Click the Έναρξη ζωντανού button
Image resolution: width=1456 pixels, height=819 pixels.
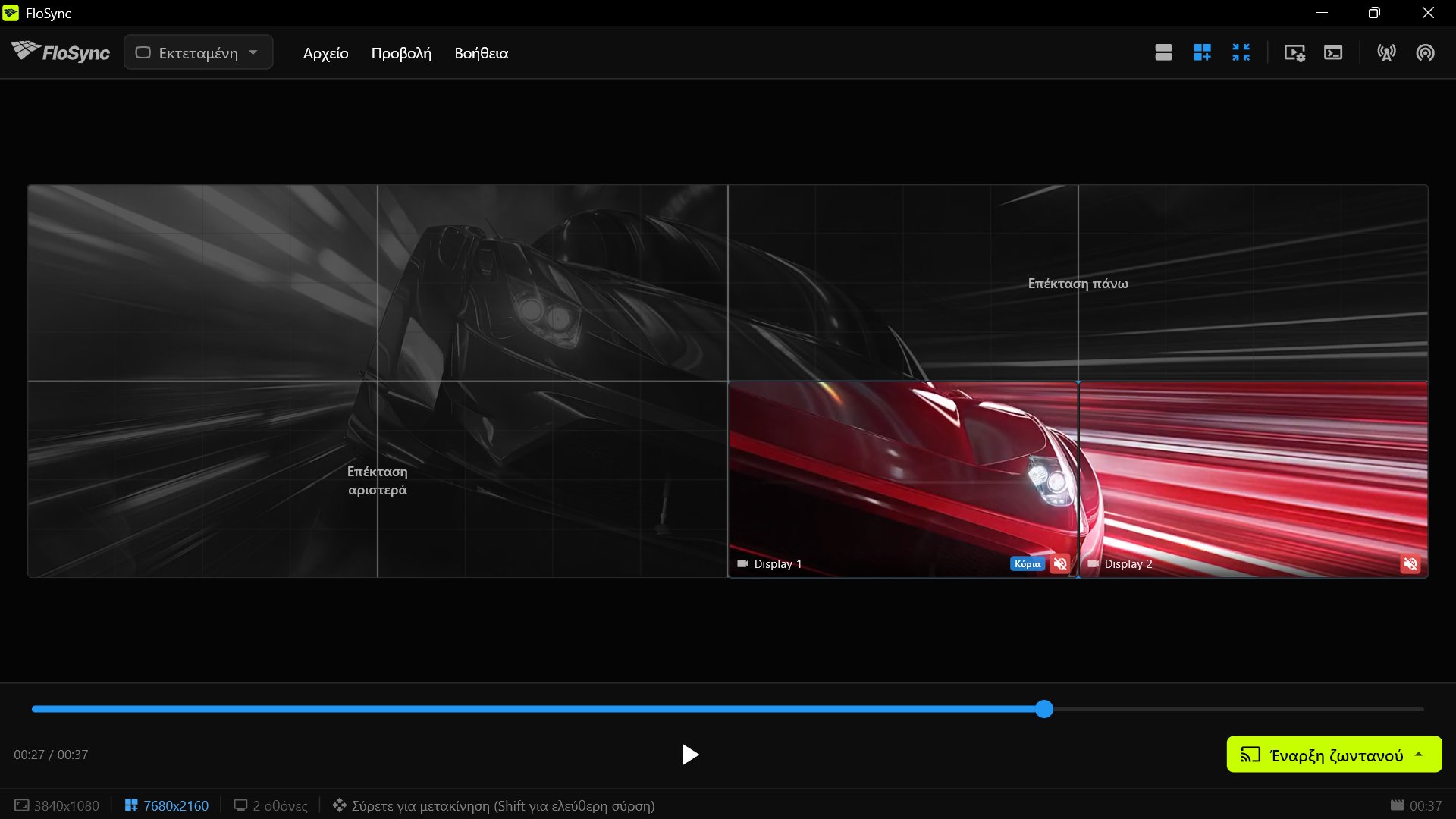pyautogui.click(x=1335, y=755)
